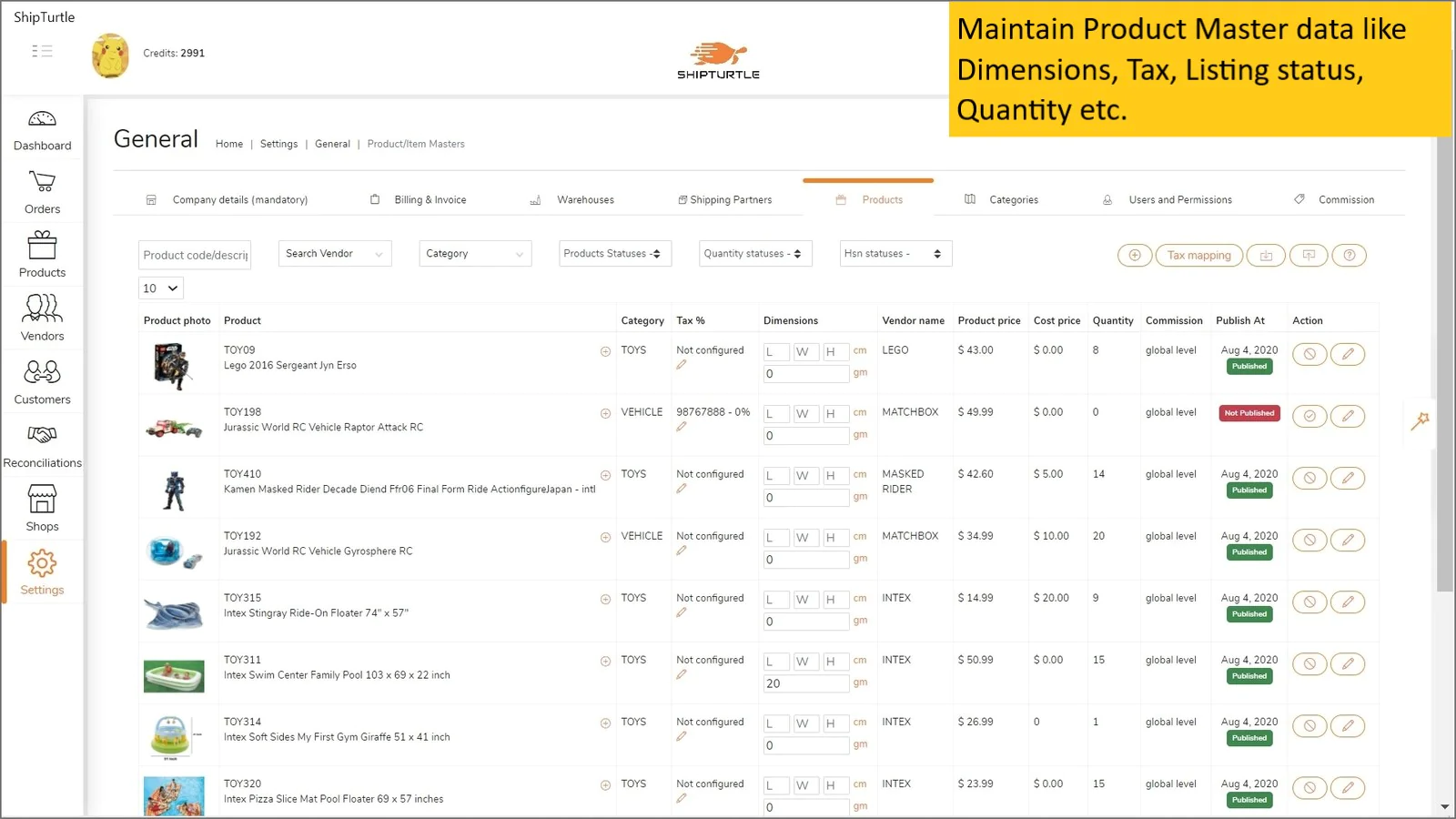Expand plus icon on TOY192 row
The height and width of the screenshot is (819, 1456).
[605, 537]
